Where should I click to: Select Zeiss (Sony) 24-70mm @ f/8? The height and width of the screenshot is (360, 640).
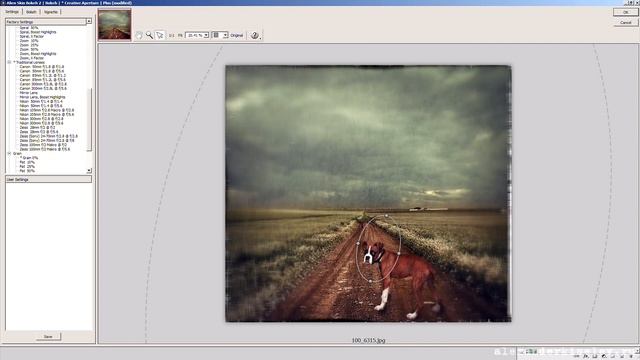pos(47,140)
